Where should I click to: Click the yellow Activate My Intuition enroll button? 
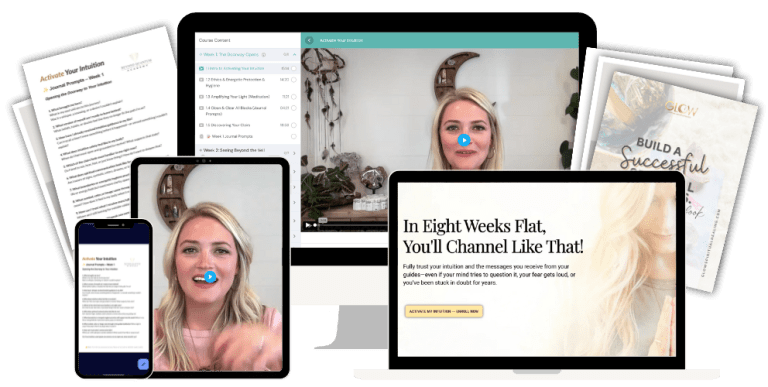444,311
